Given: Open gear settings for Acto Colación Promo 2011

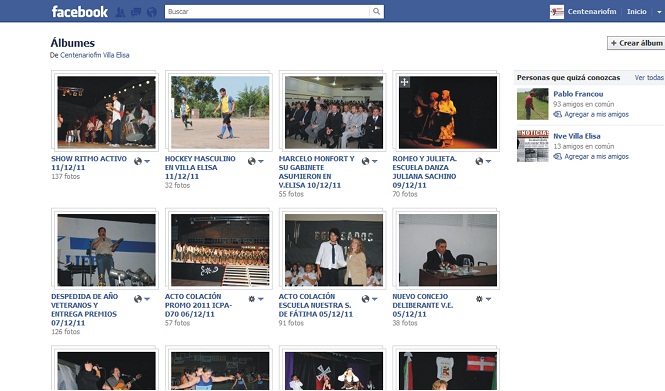Looking at the screenshot, I should click(256, 299).
